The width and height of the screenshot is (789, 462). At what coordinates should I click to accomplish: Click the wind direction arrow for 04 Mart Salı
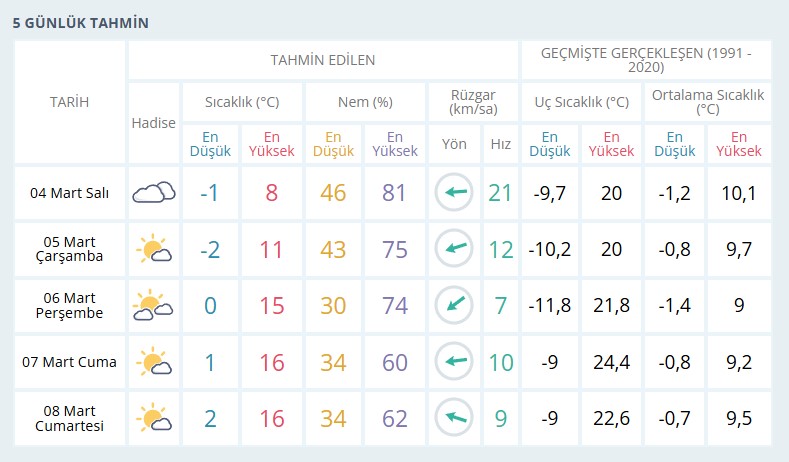[454, 192]
